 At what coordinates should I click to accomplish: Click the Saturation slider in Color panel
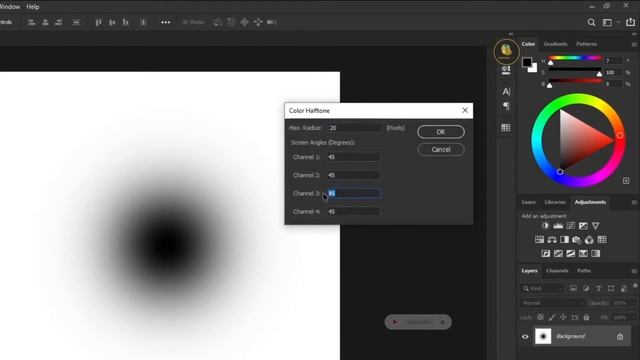pos(575,70)
